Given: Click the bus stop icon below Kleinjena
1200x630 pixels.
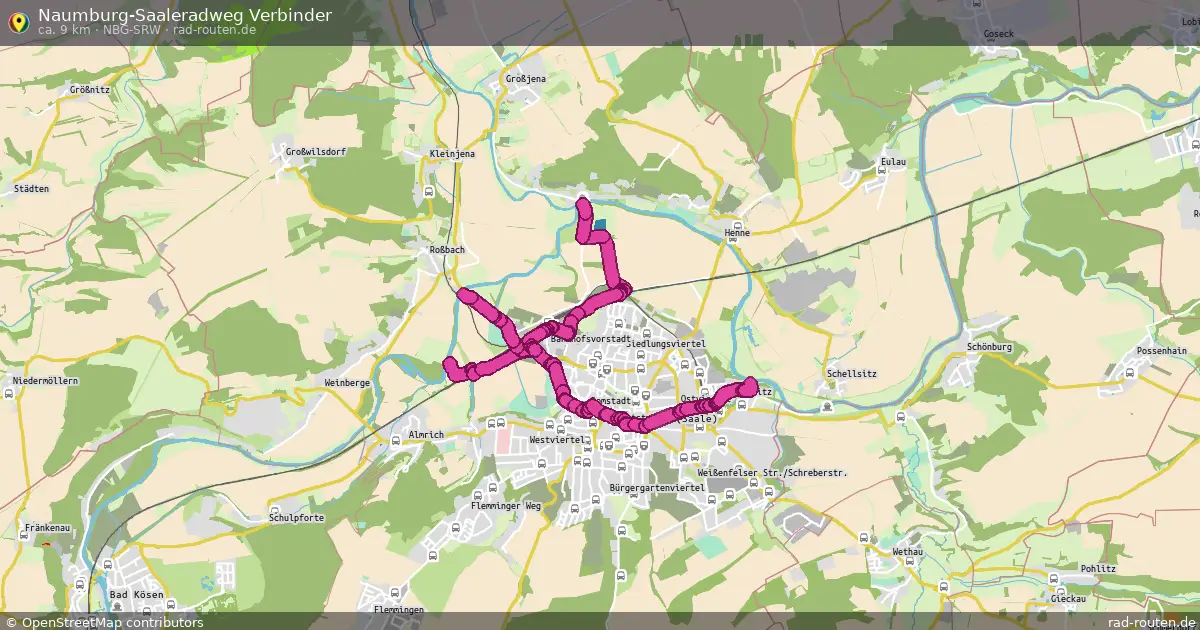Looking at the screenshot, I should coord(429,191).
